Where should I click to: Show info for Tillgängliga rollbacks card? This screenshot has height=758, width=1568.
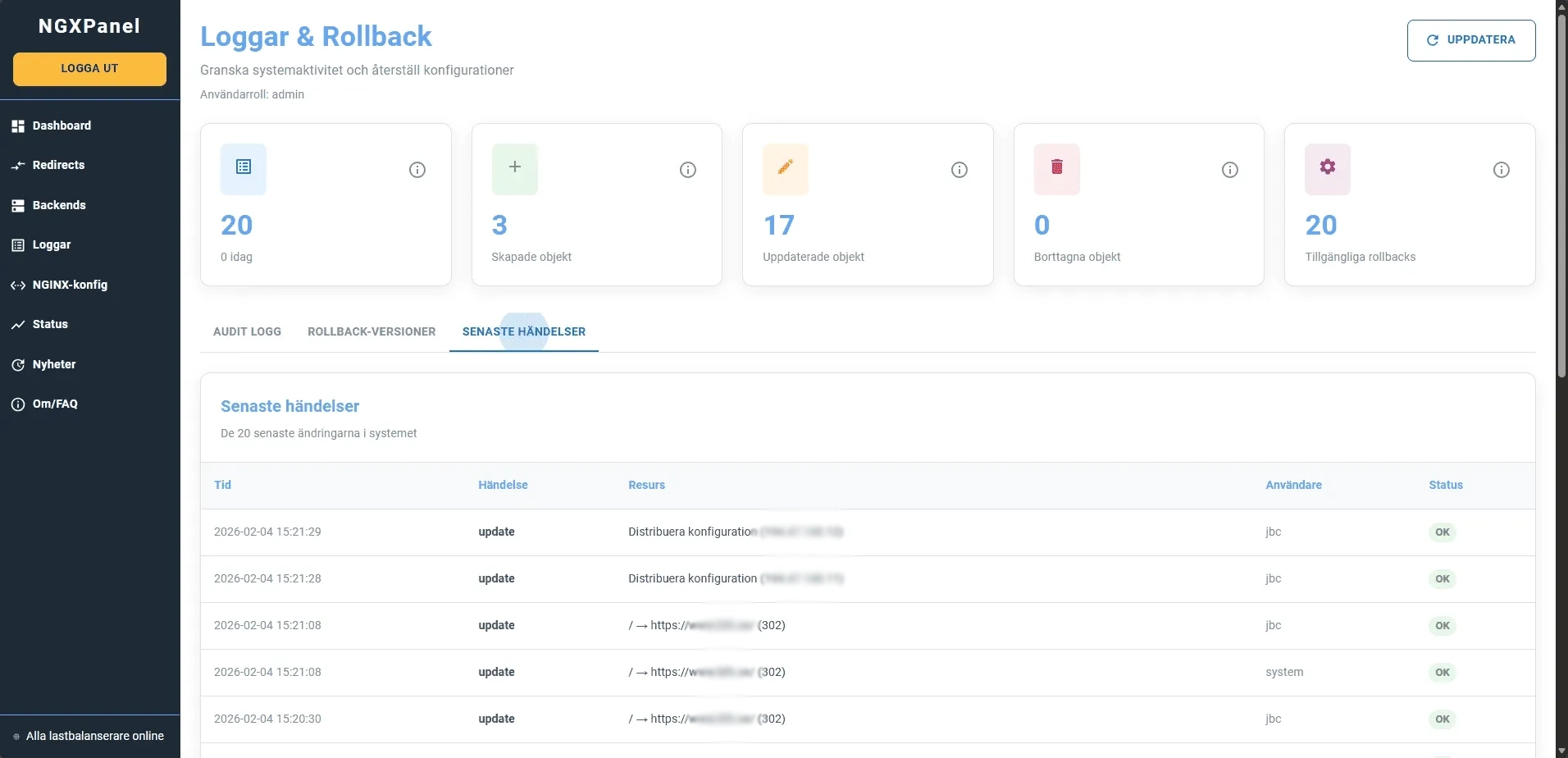[1502, 170]
